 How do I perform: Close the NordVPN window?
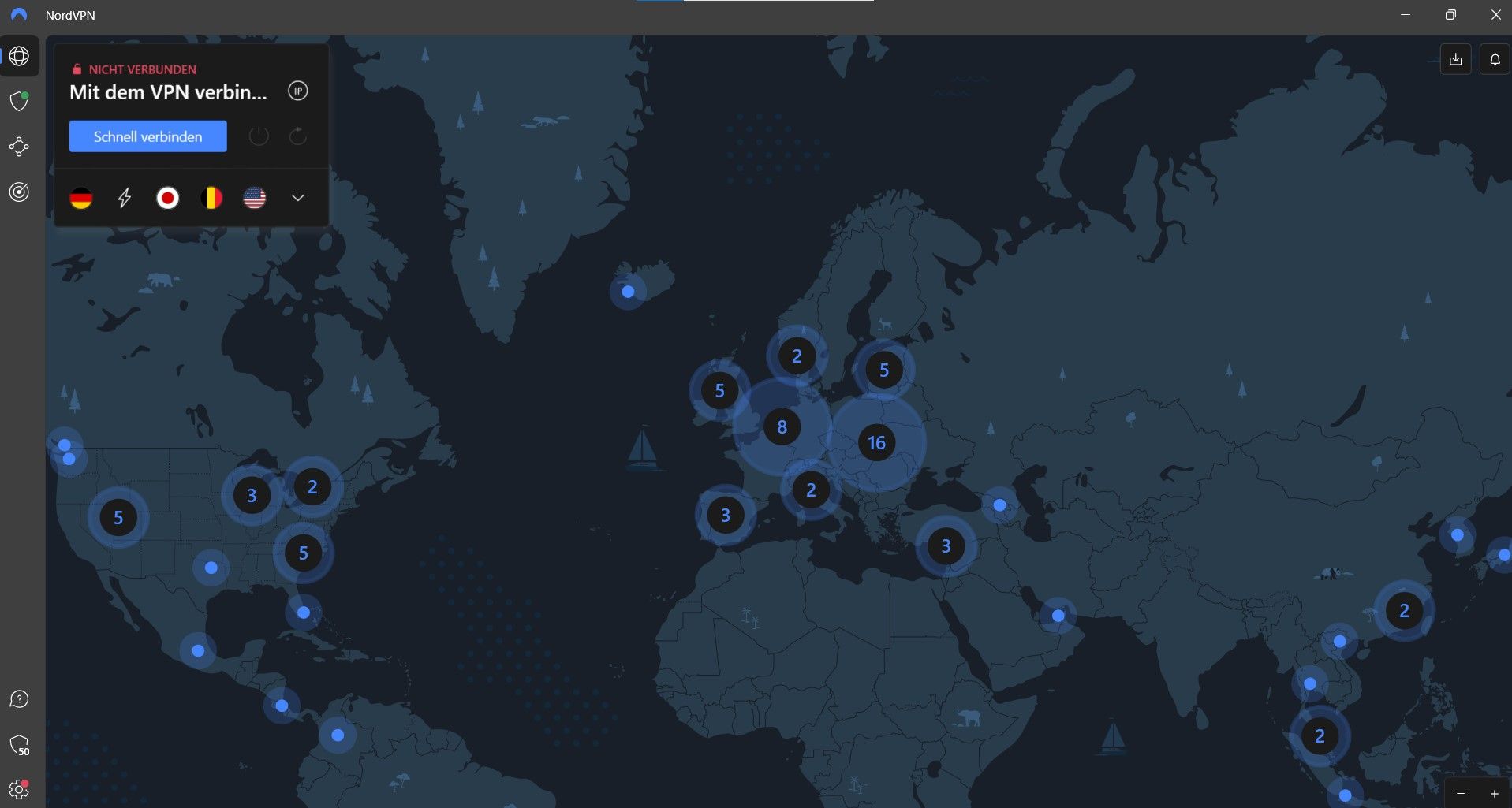point(1495,15)
